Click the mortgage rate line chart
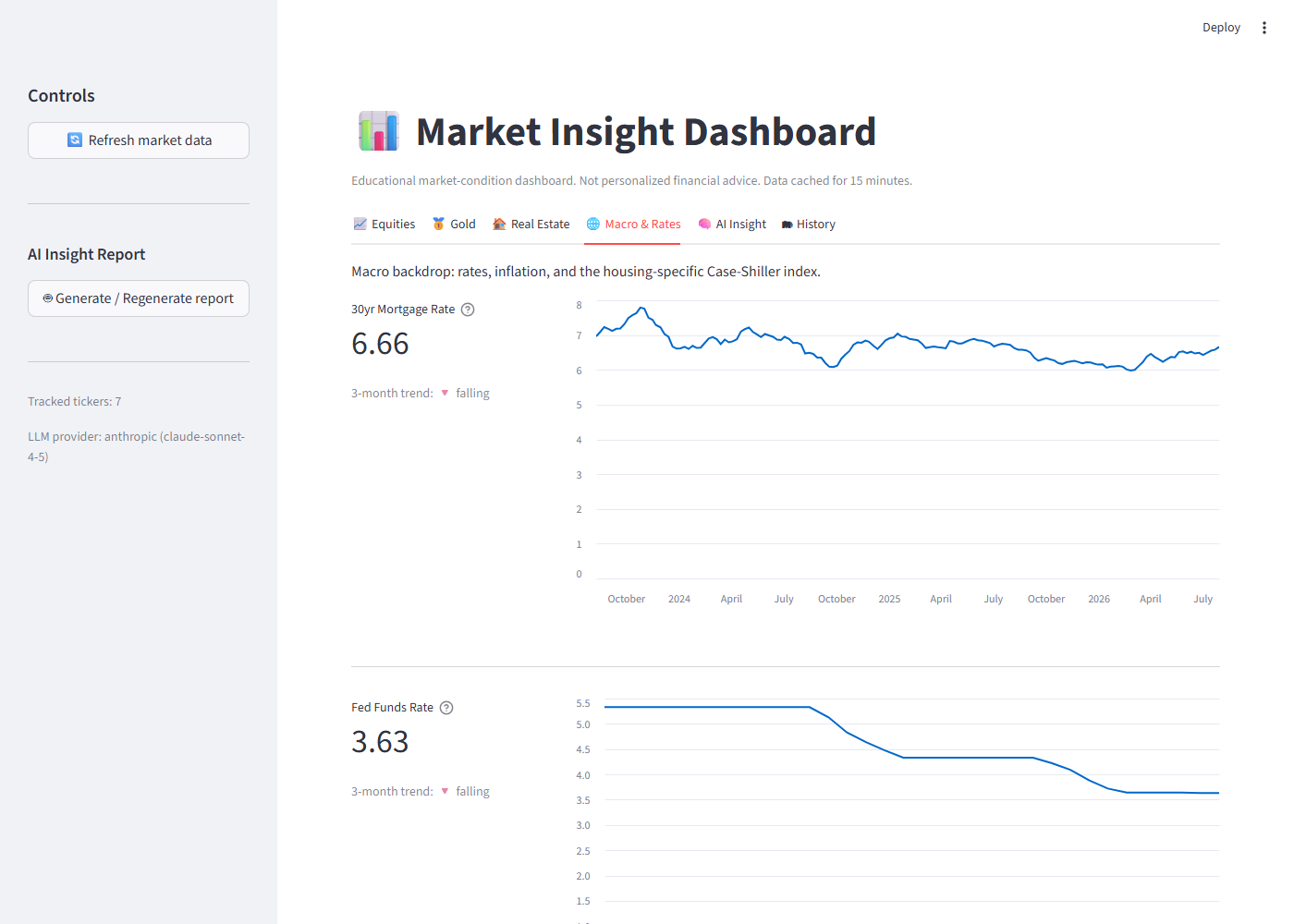This screenshot has height=924, width=1294. pos(897,453)
